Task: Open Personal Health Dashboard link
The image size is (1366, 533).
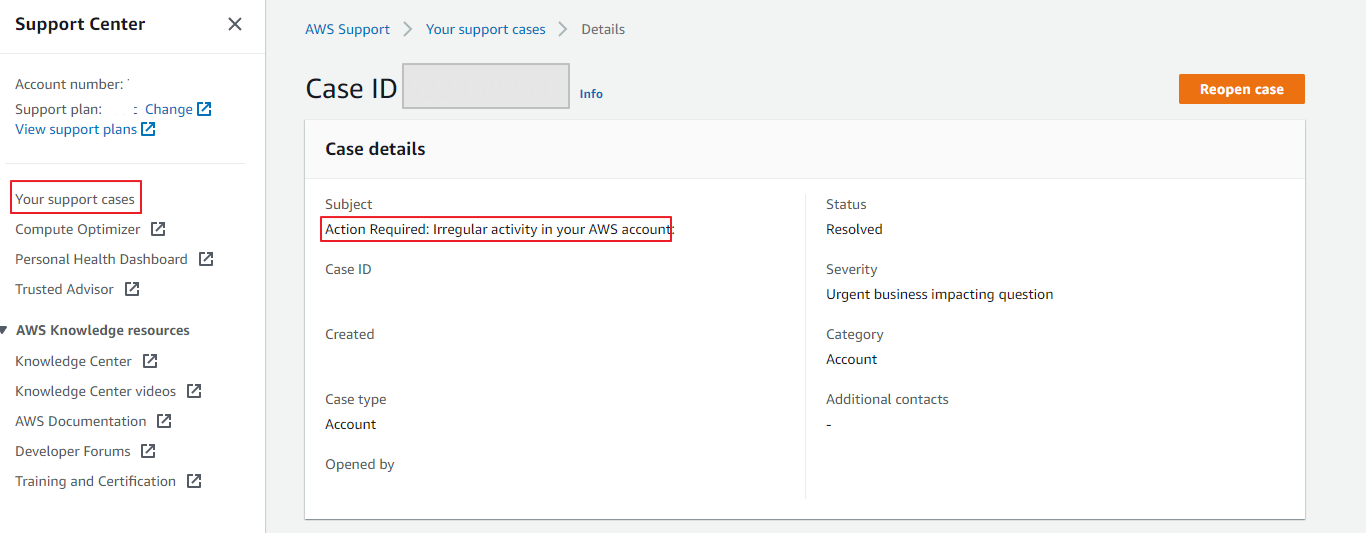Action: (101, 259)
